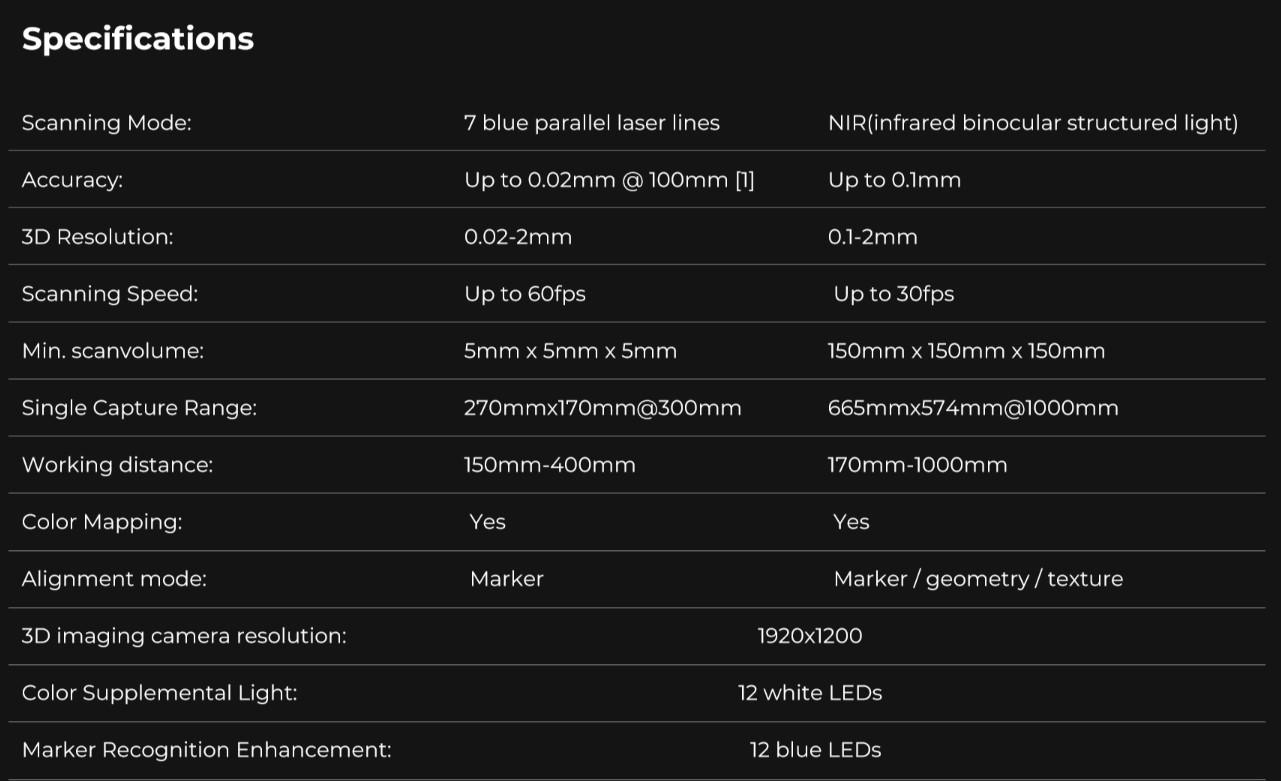Click the "1920x1200" camera resolution value
This screenshot has width=1281, height=781.
click(809, 636)
